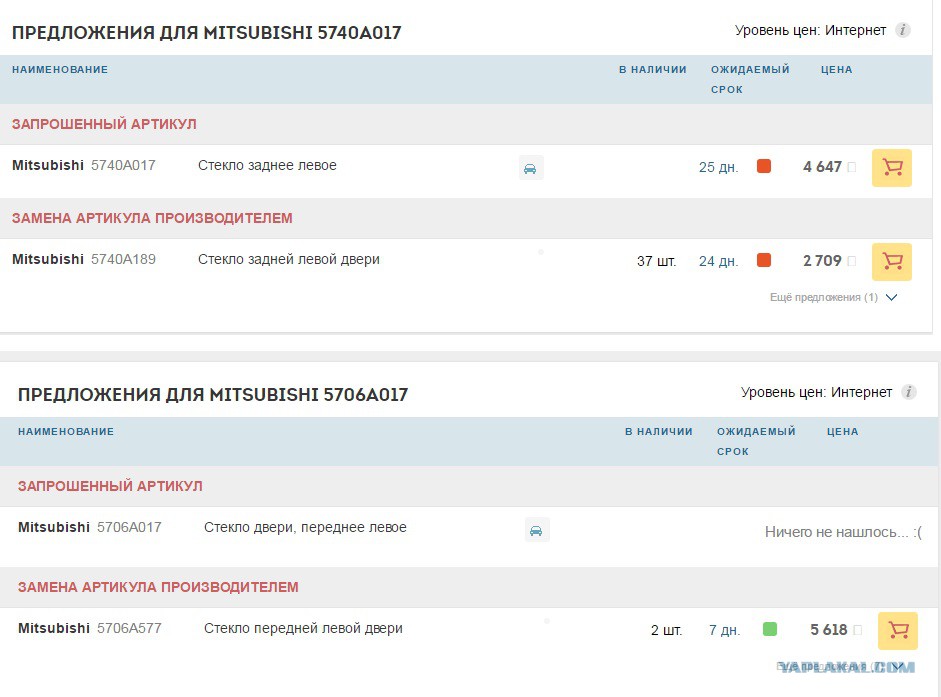941x697 pixels.
Task: Click 'Стекло двери, переднее левое' description
Action: point(305,527)
